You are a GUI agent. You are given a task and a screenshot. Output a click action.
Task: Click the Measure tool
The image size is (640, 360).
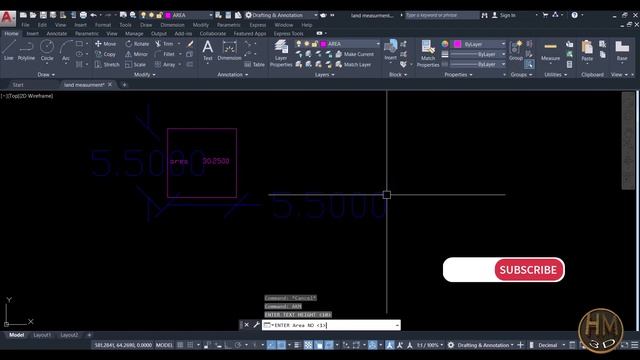550,51
